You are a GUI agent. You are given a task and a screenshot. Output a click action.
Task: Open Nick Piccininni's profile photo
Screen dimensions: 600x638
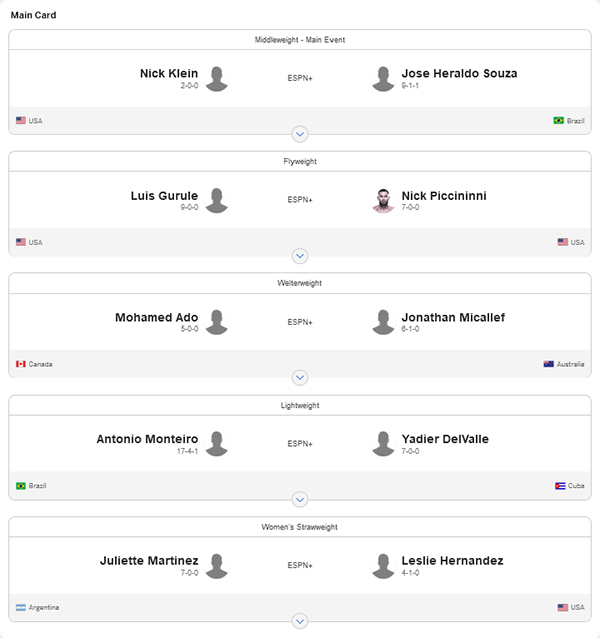tap(383, 201)
